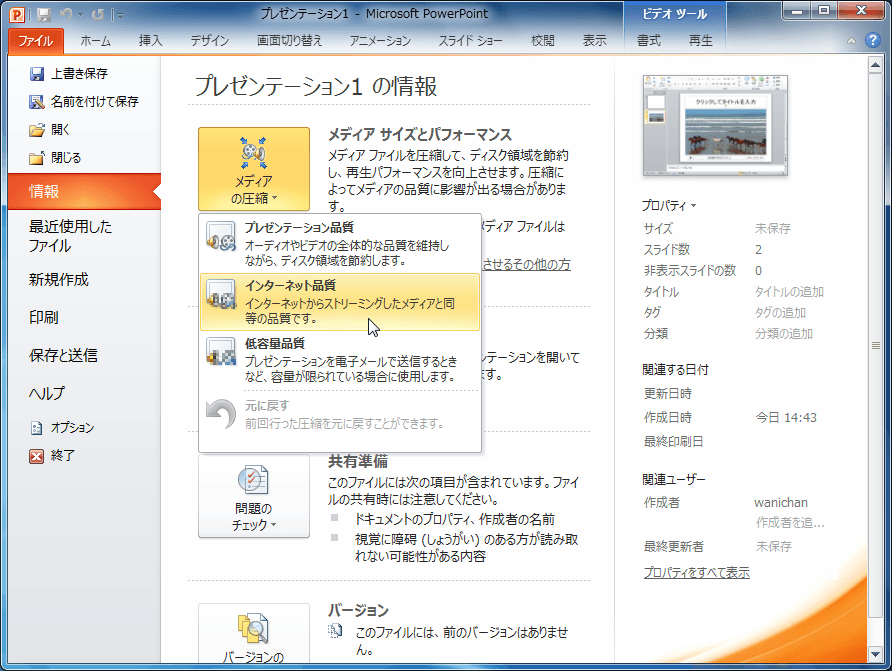Viewport: 892px width, 671px height.
Task: Click タグの追加 field
Action: pyautogui.click(x=780, y=313)
